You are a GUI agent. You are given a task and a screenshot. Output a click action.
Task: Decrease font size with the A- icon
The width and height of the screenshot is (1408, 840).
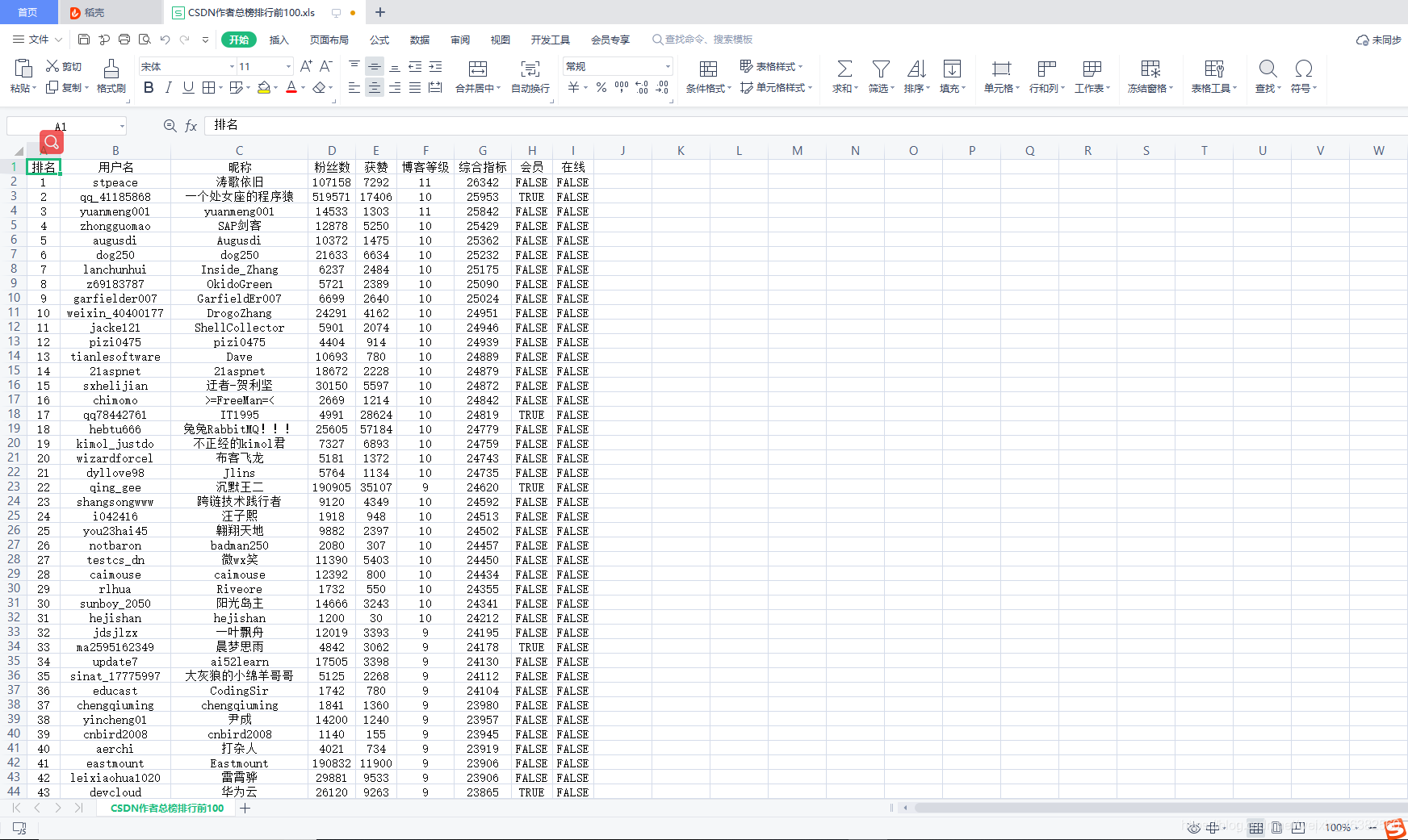point(327,66)
